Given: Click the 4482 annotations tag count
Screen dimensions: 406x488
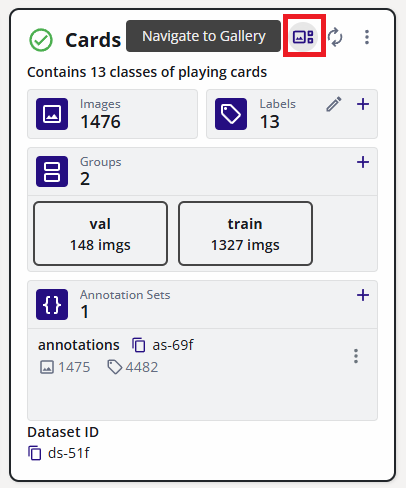Looking at the screenshot, I should pyautogui.click(x=133, y=367).
